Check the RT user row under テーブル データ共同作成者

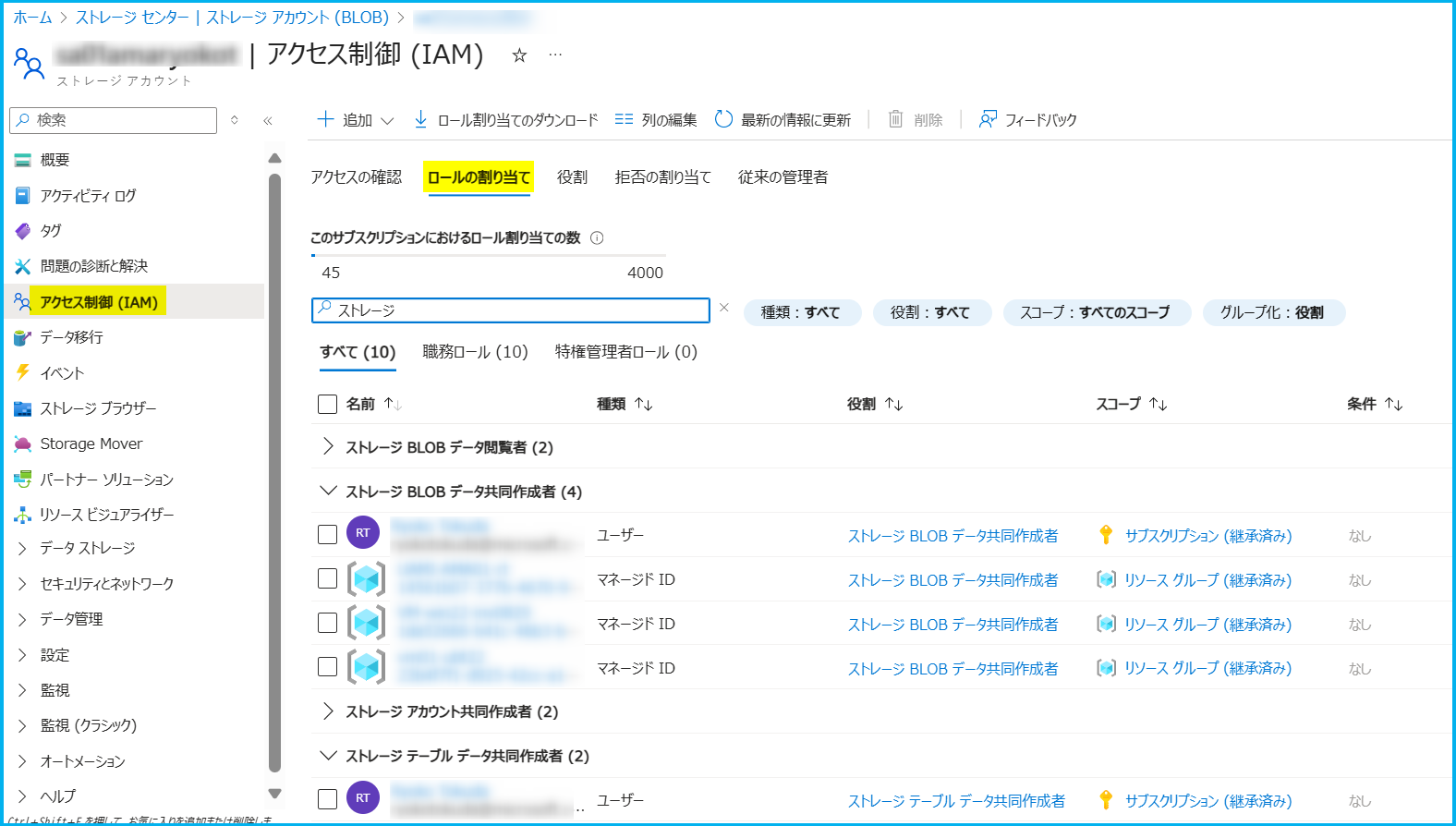click(327, 799)
